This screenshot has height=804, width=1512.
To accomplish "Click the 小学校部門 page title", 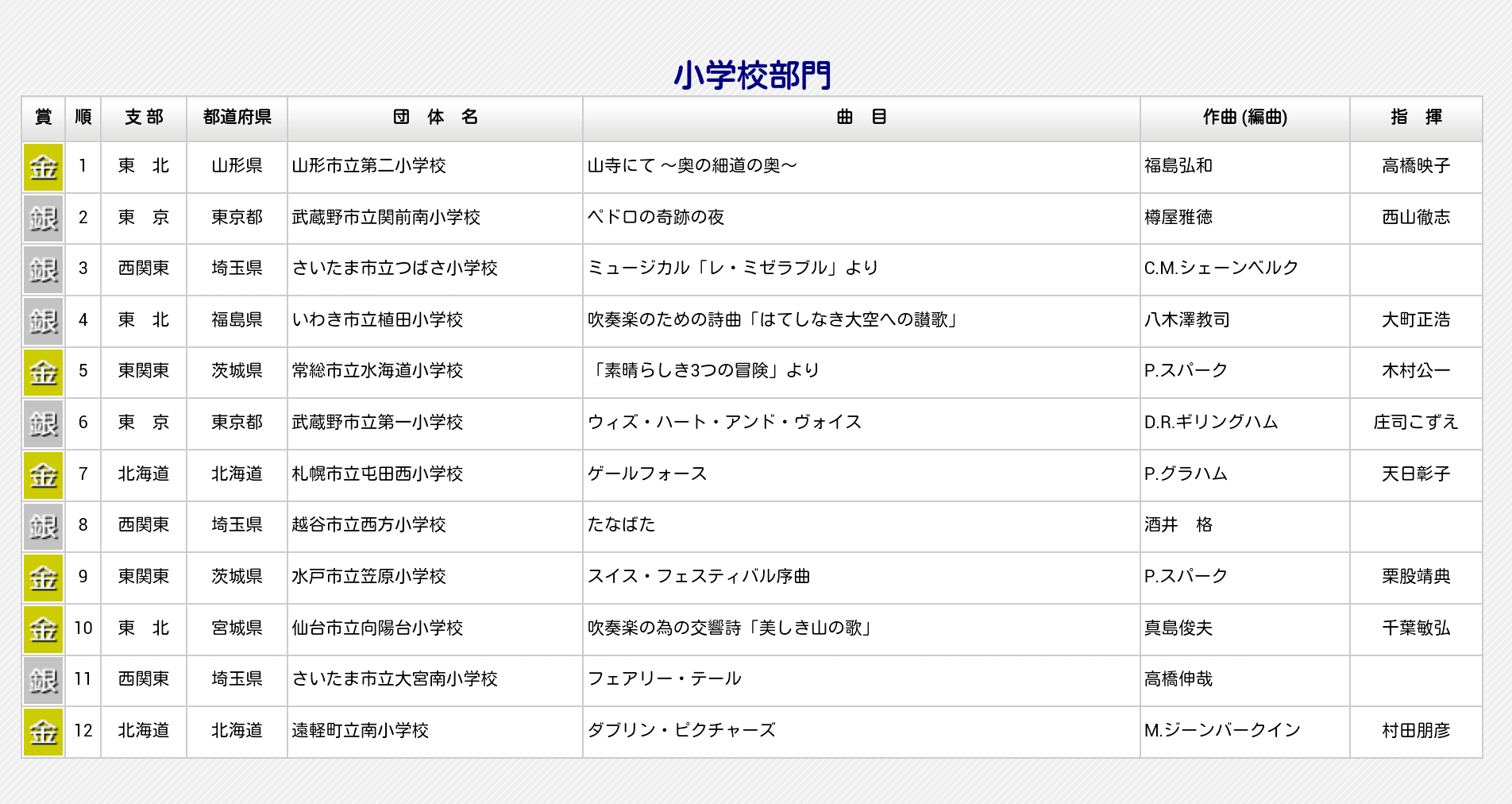I will coord(752,75).
